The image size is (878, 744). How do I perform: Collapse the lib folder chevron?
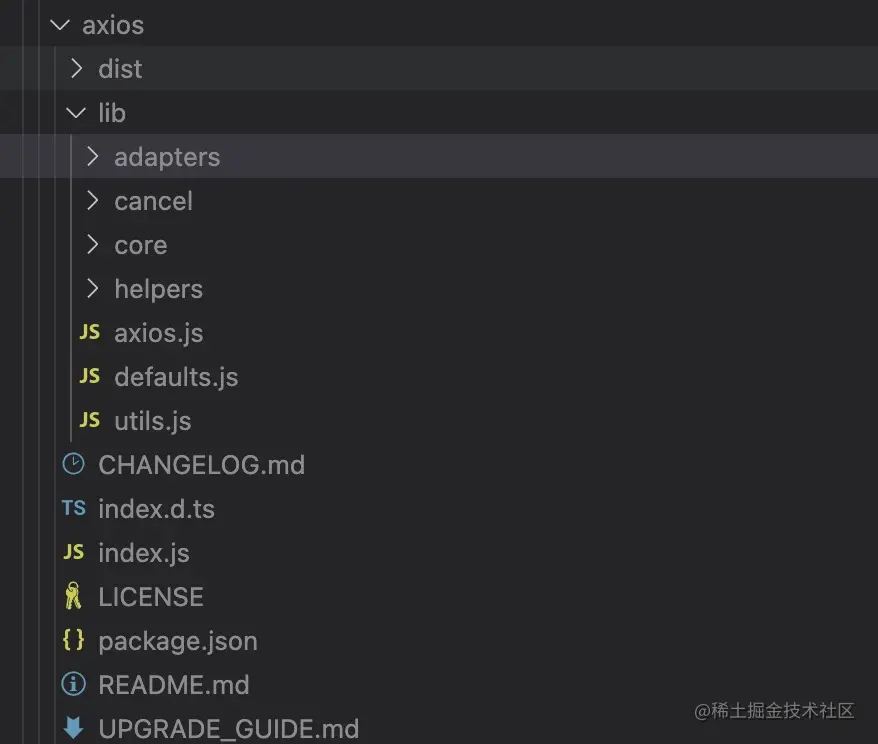pyautogui.click(x=76, y=113)
